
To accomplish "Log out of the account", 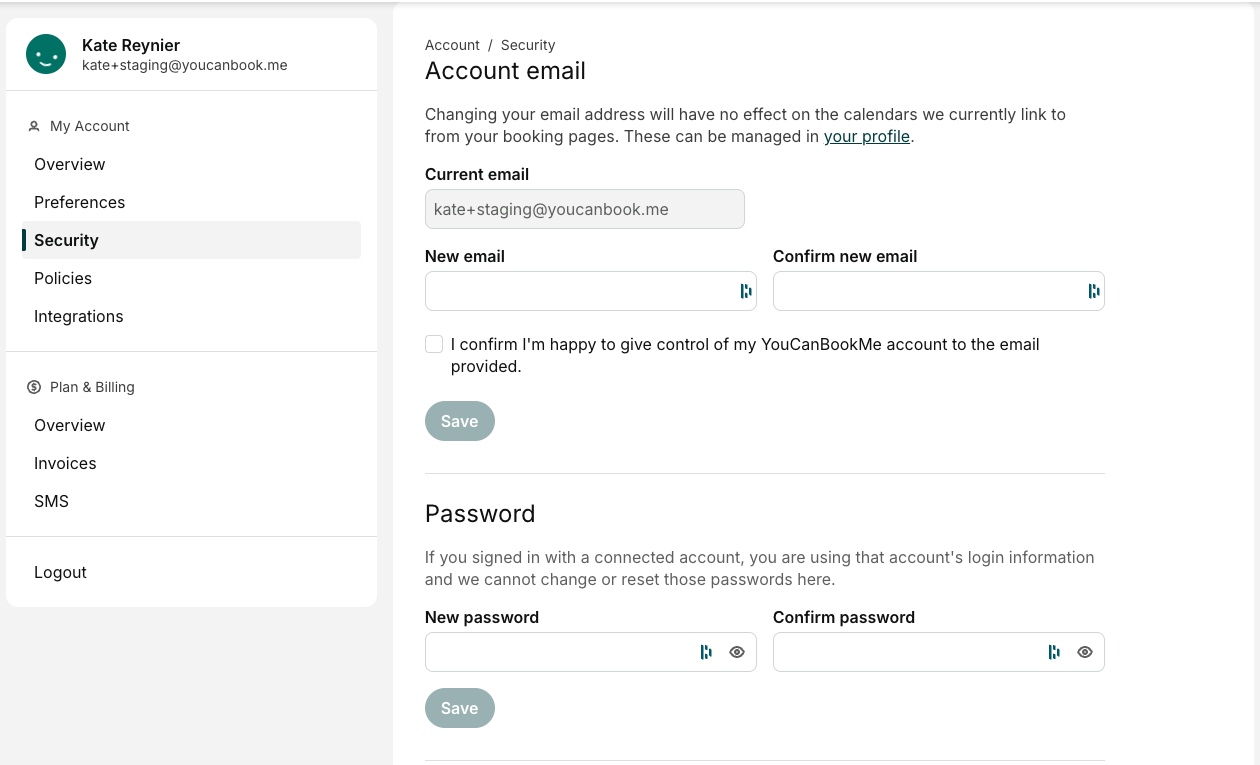I will pos(60,572).
